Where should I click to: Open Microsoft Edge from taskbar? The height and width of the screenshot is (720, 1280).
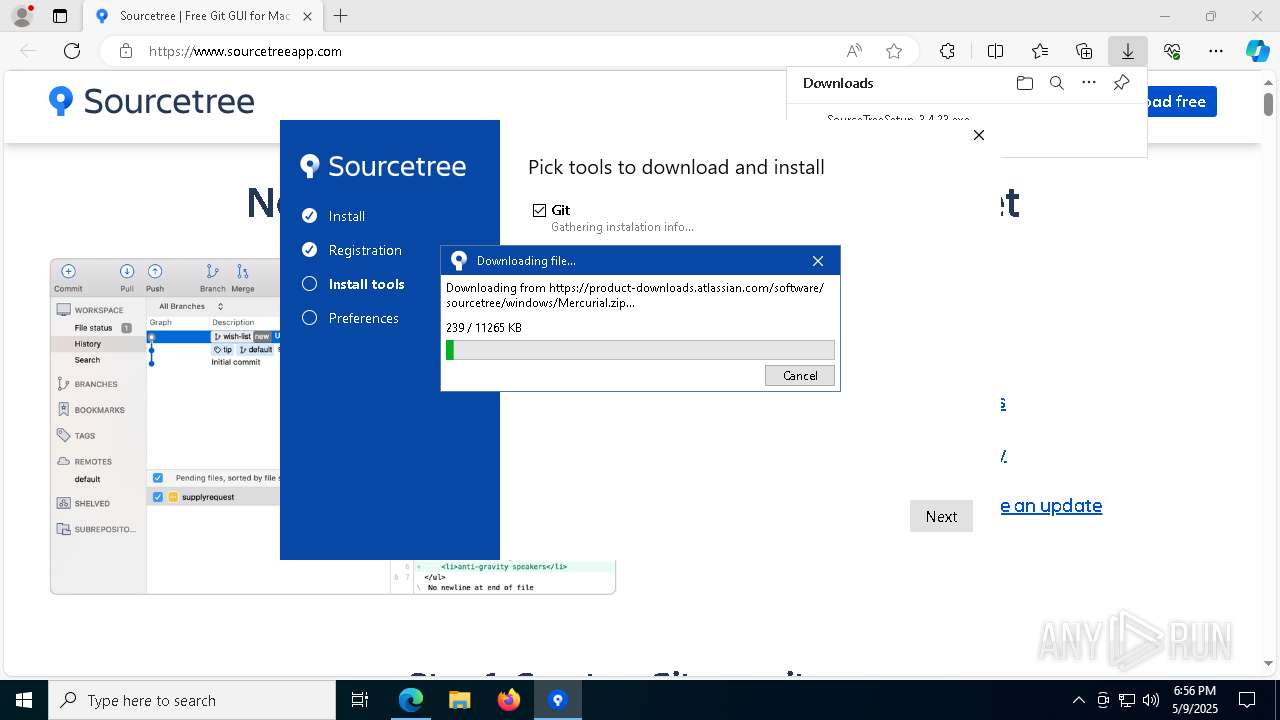(411, 700)
